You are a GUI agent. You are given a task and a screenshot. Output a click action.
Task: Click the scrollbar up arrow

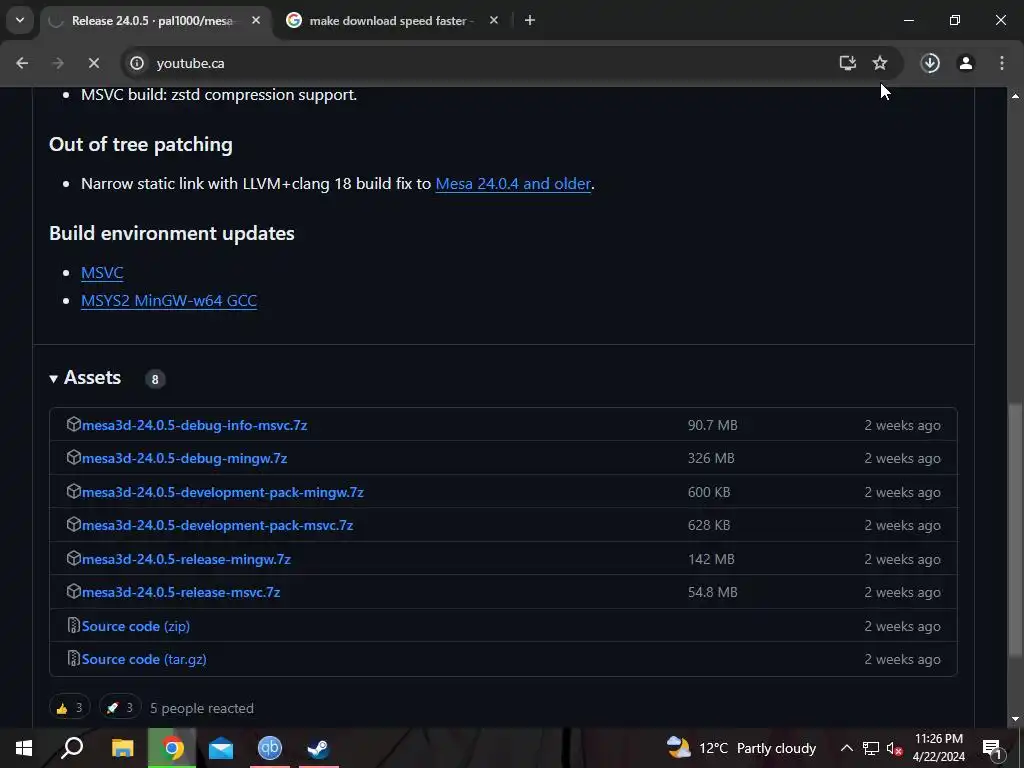coord(1014,96)
